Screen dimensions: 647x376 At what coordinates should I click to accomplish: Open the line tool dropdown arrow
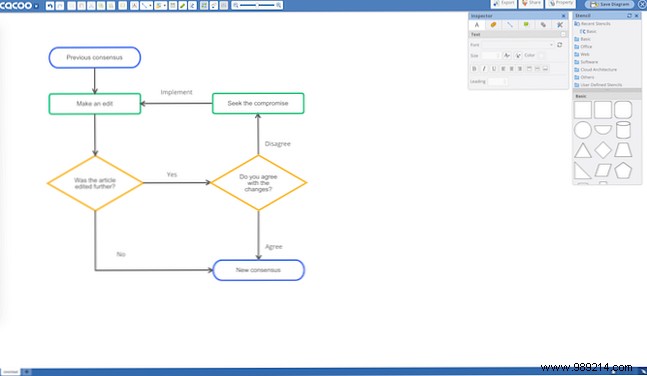tap(151, 6)
